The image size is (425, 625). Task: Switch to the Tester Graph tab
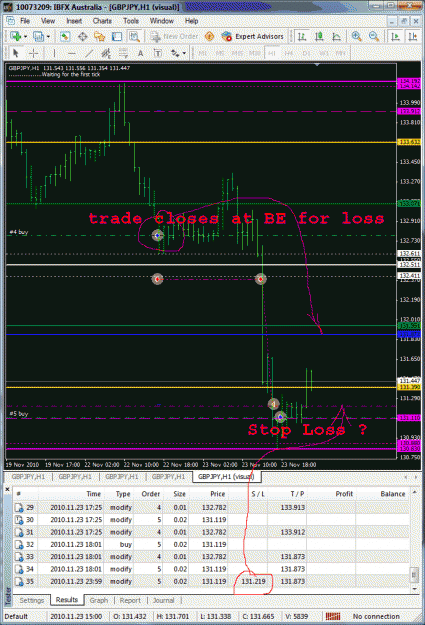pos(98,600)
